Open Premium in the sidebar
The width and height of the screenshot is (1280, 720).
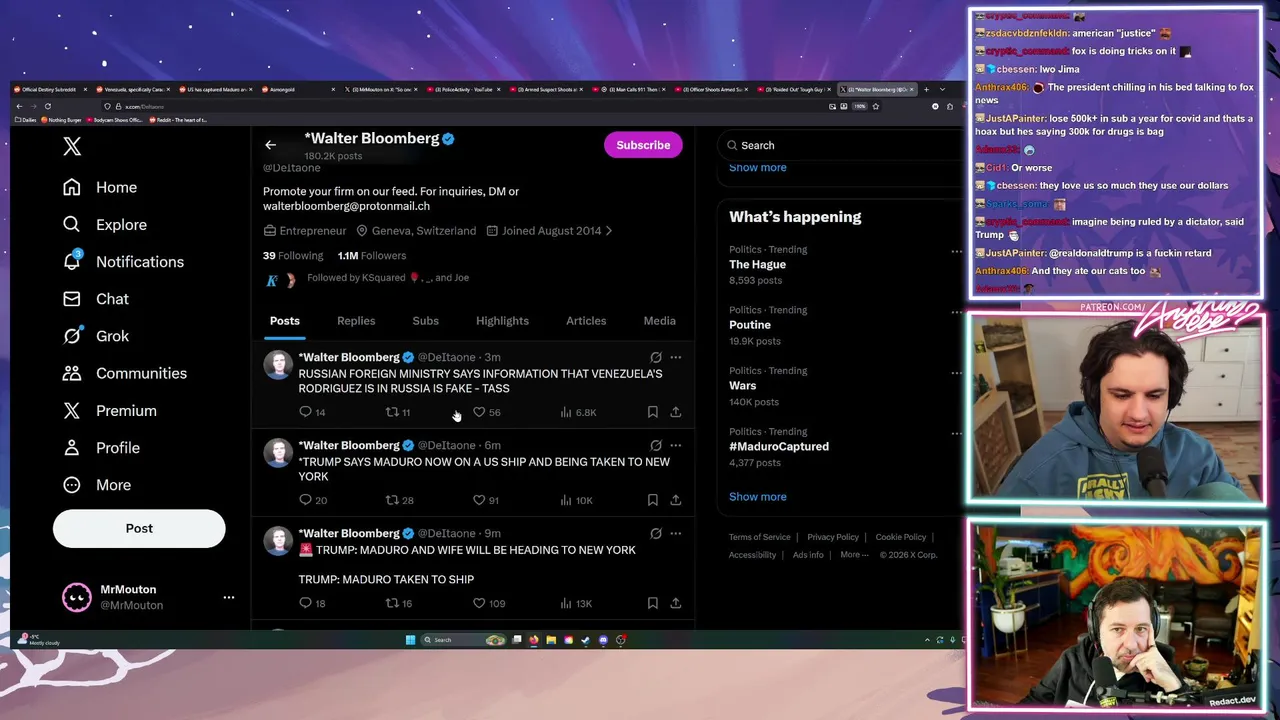[x=110, y=411]
